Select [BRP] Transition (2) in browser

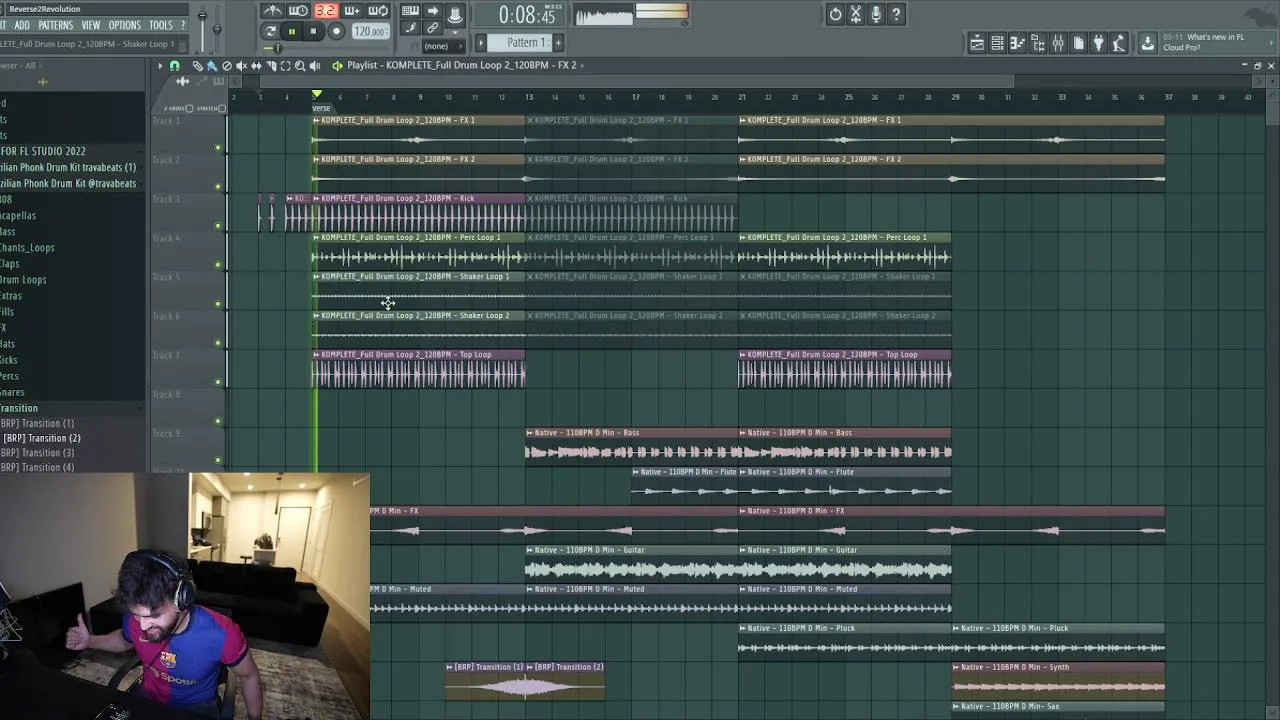tap(41, 438)
